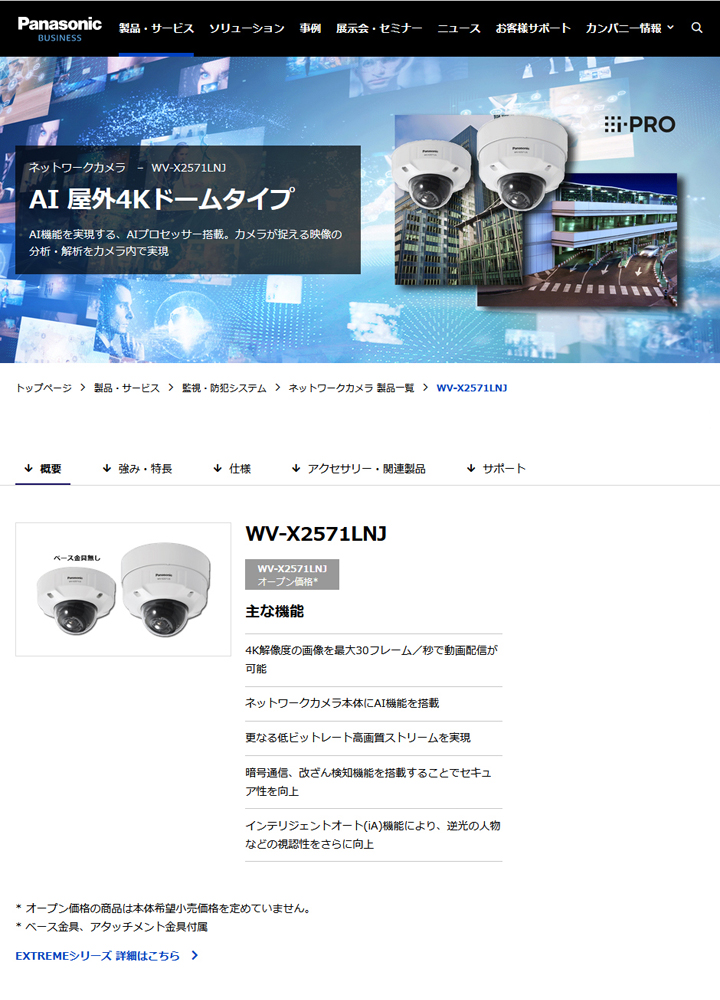The image size is (720, 1000).
Task: Click chevron arrow after EXTREMEシリーズ link
Action: click(x=195, y=956)
